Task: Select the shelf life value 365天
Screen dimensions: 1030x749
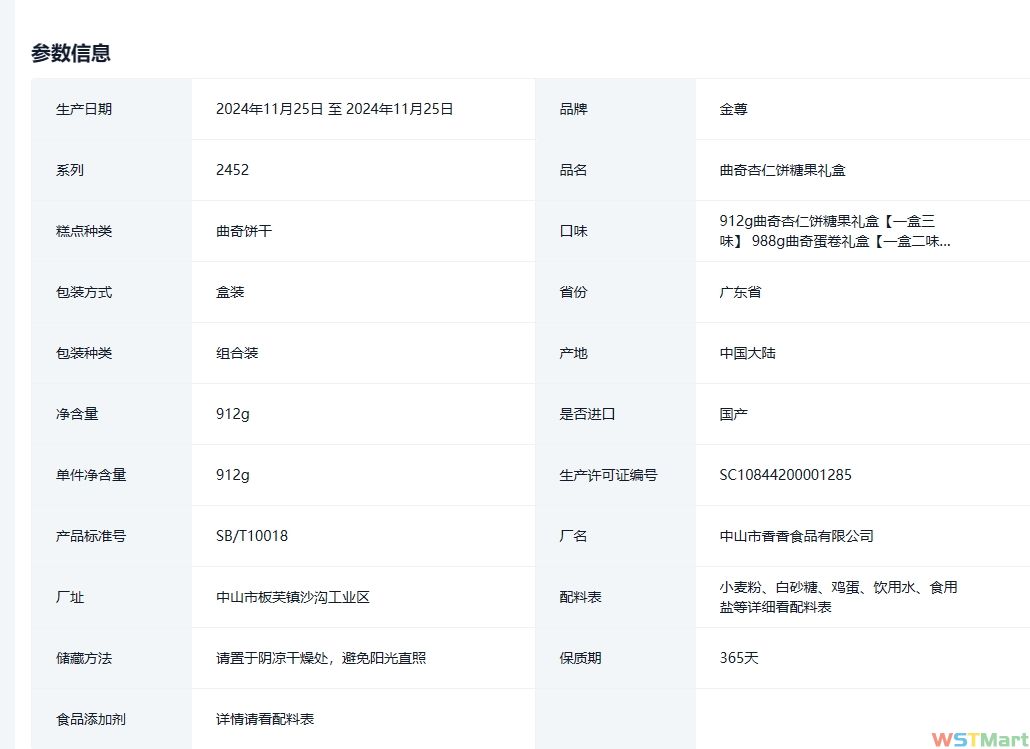Action: point(739,658)
